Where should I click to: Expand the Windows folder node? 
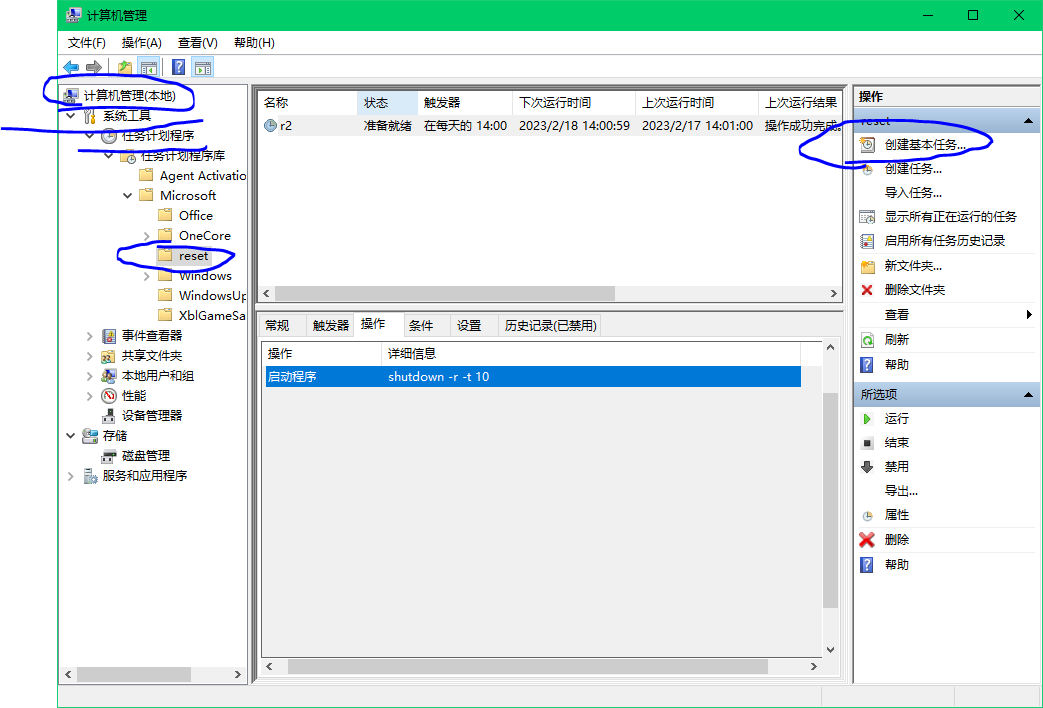[147, 276]
